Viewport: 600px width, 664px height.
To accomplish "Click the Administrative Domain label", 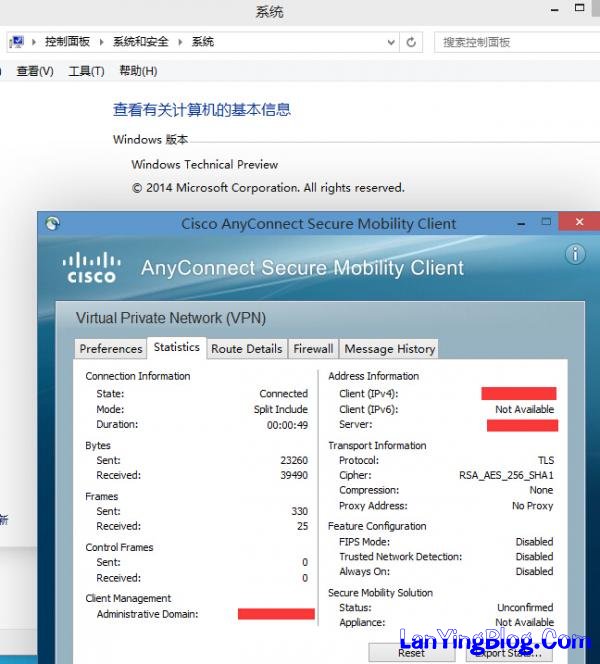I will pos(147,614).
